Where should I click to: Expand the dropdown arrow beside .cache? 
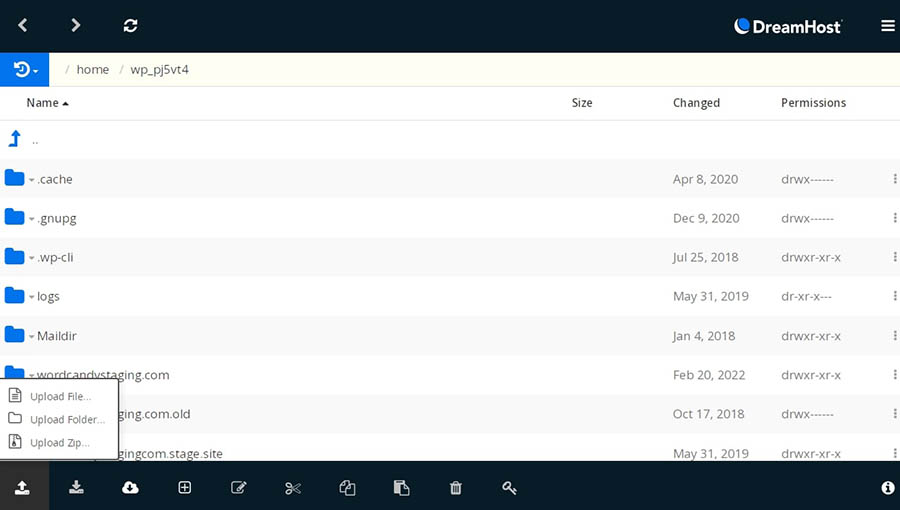[x=32, y=181]
